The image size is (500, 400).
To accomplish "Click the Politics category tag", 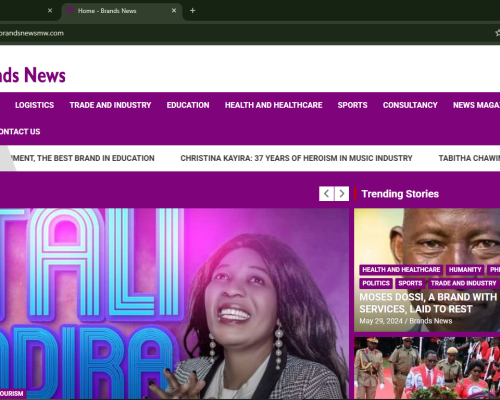I will 376,283.
